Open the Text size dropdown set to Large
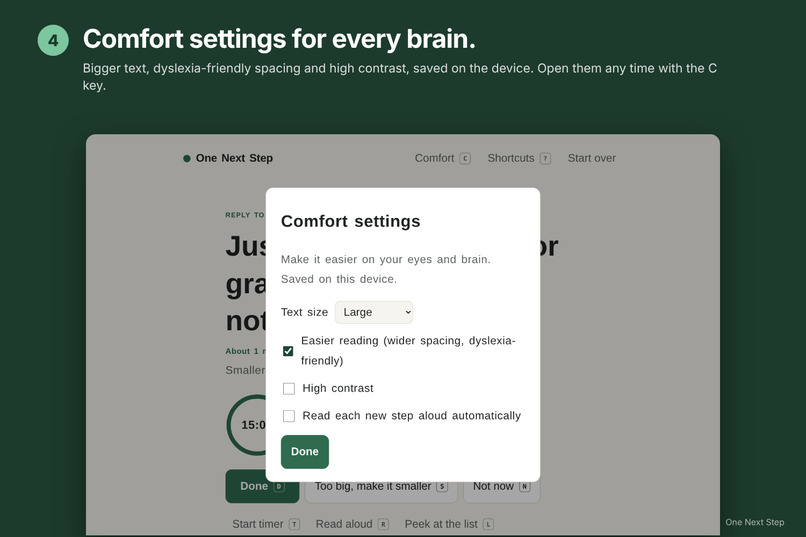Viewport: 806px width, 537px height. click(374, 312)
